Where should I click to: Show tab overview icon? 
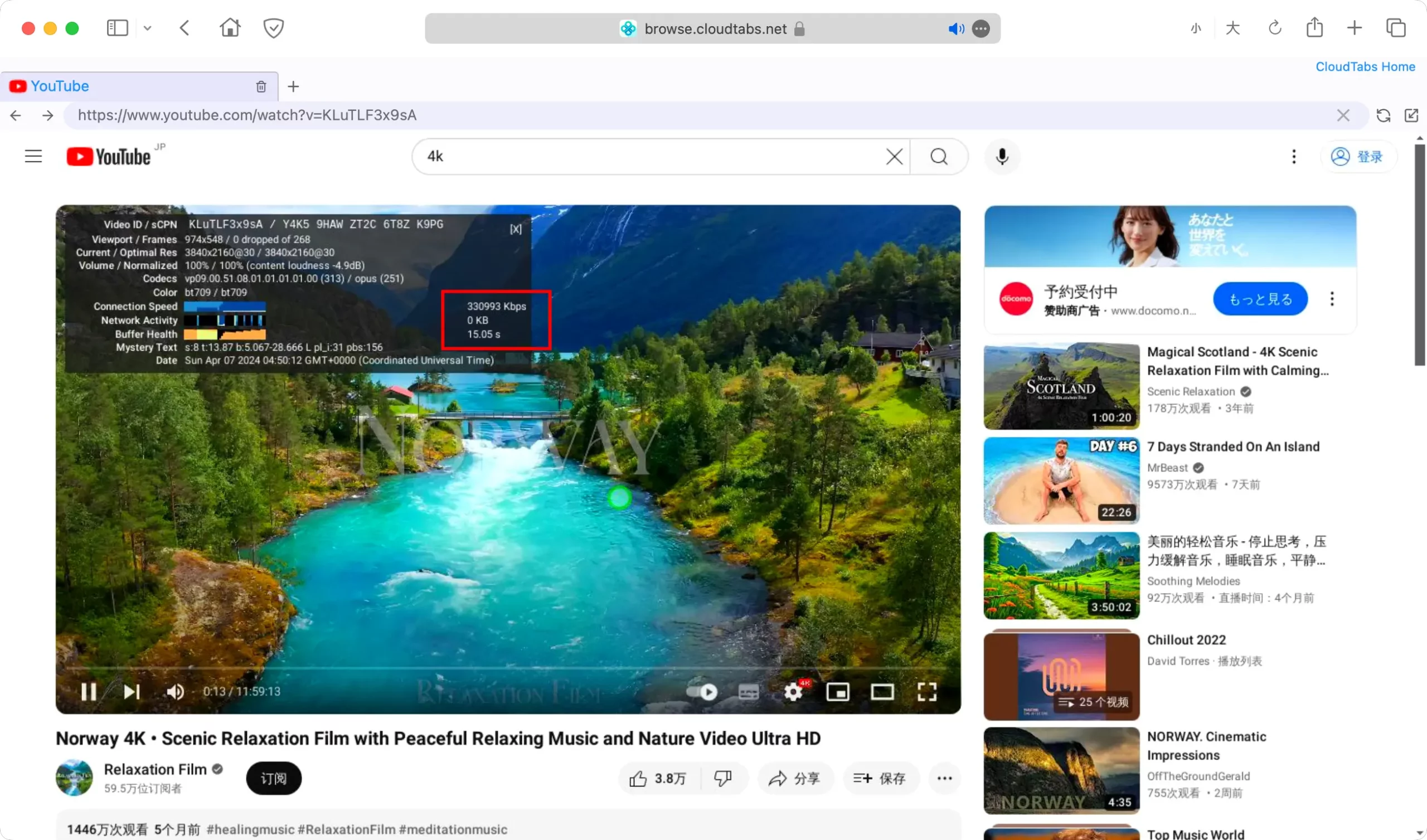click(x=1395, y=28)
